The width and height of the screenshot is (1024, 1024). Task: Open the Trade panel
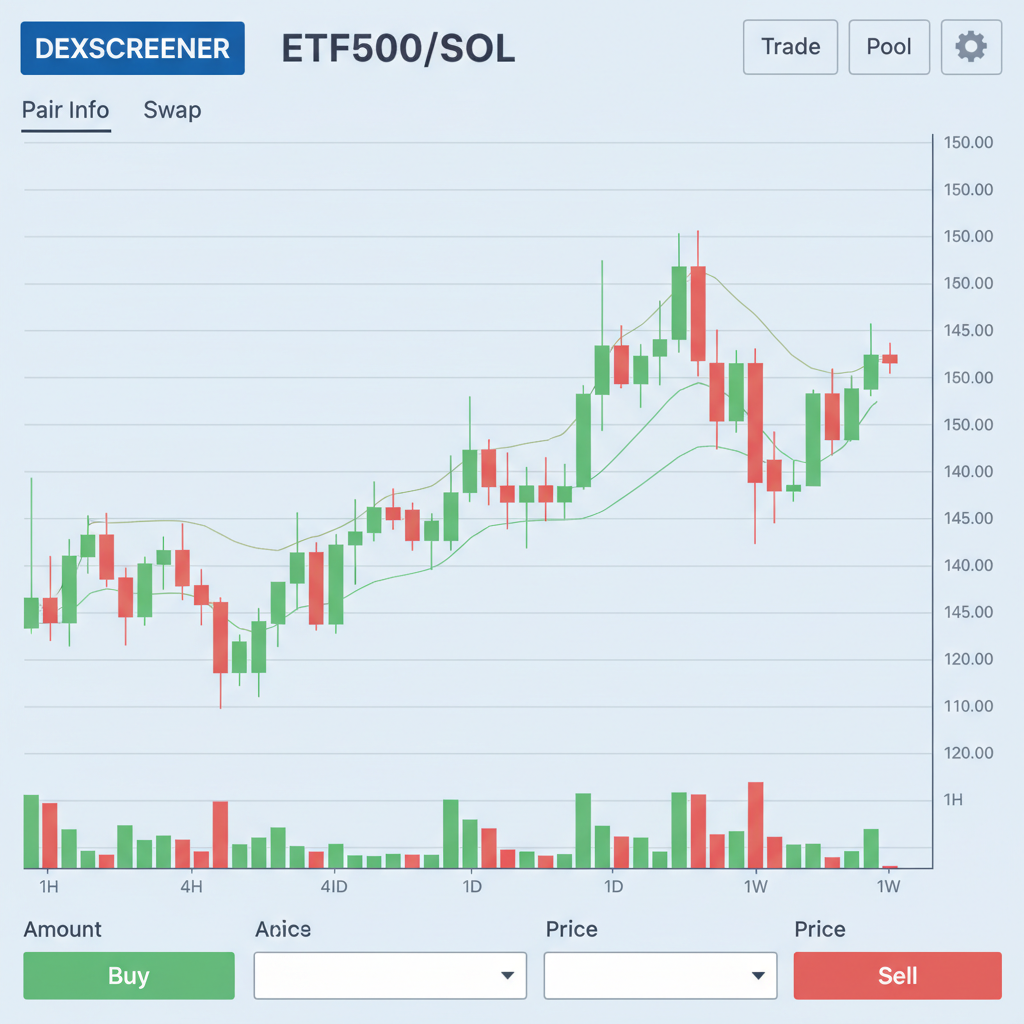(x=790, y=47)
